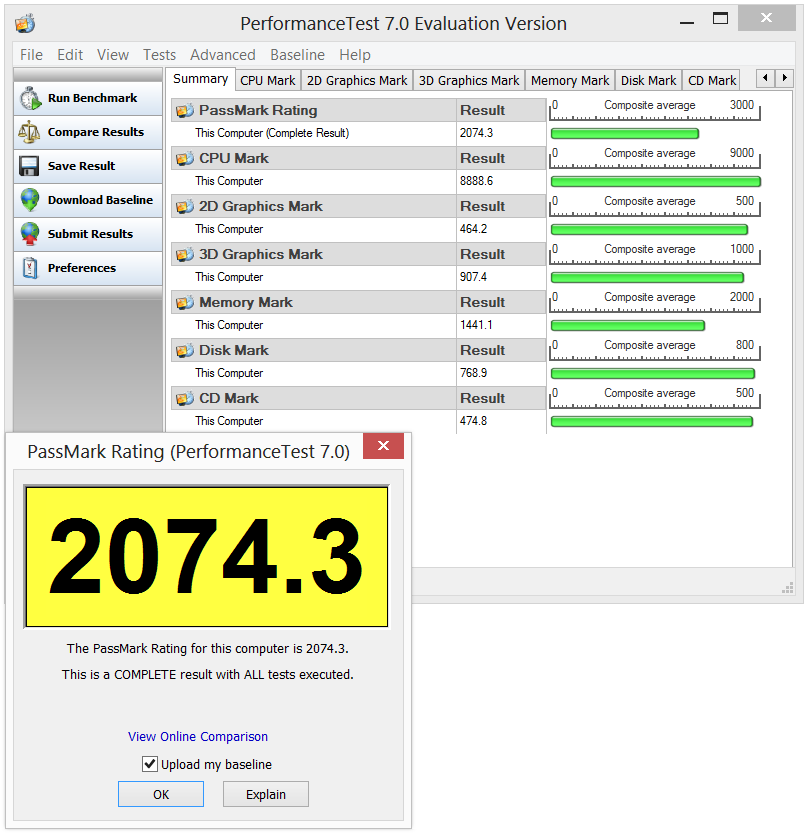
Task: Click the PassMark Rating composite average scale
Action: 654,110
